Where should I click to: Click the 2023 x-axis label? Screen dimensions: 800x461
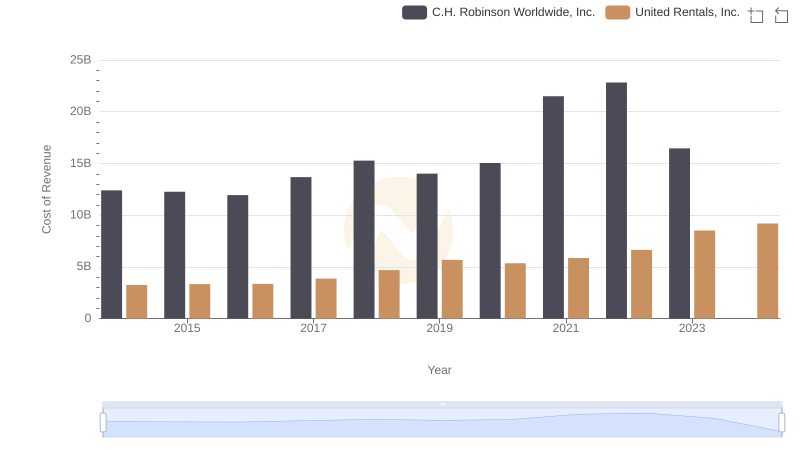pos(692,328)
